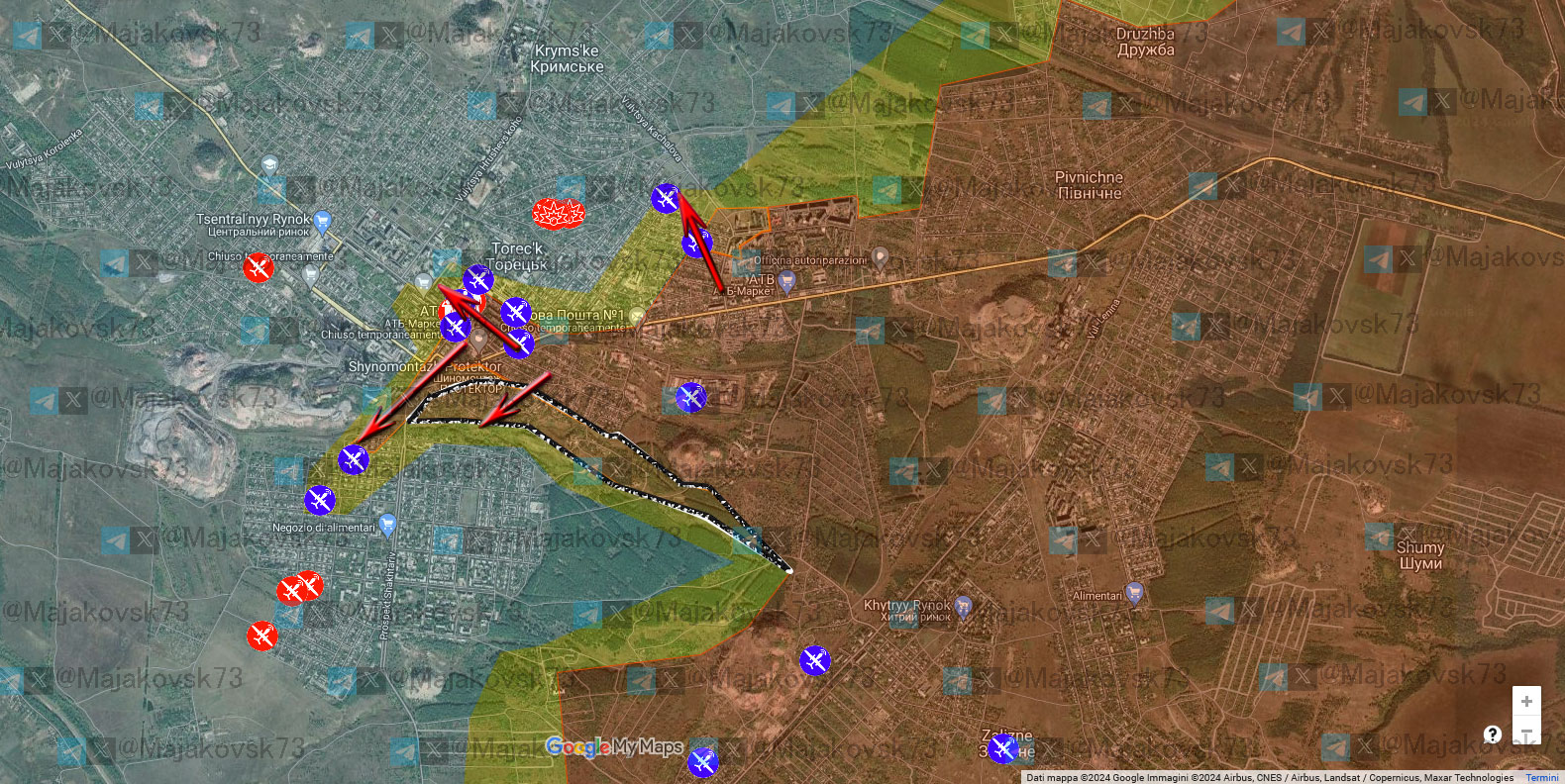Select the ATB-Market shopping icon near Officina autoriparazioni

coord(787,283)
